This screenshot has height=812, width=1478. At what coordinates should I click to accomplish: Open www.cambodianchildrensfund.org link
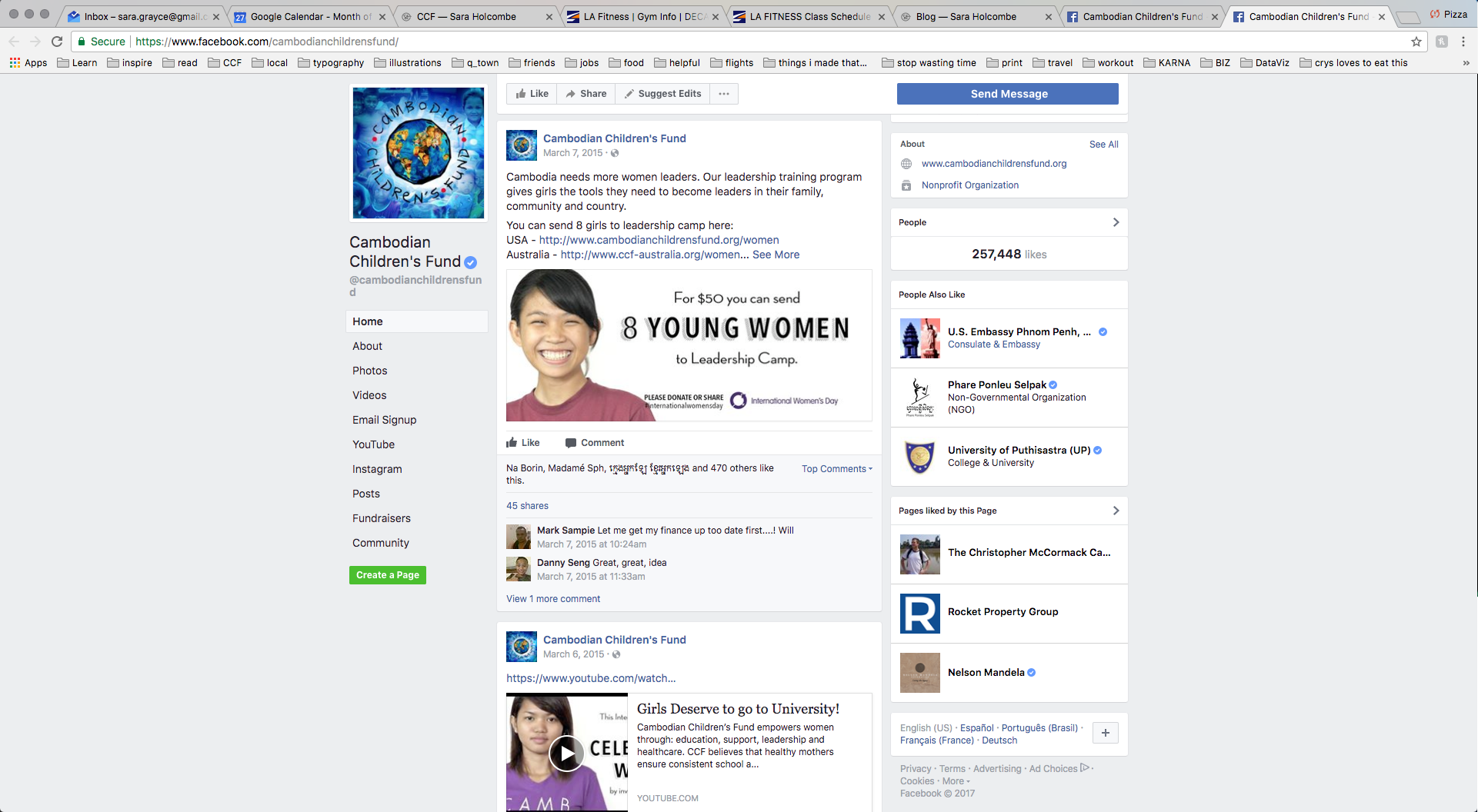click(x=994, y=163)
